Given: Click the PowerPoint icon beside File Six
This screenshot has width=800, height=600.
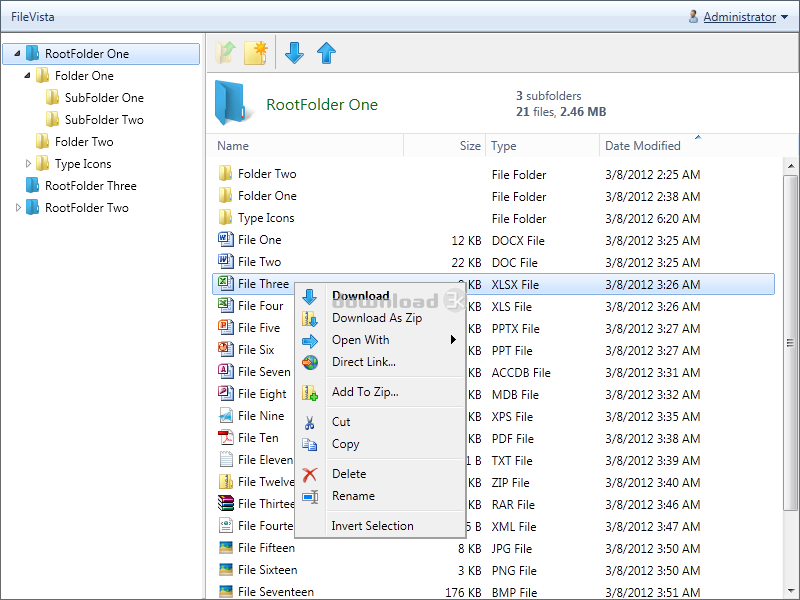Looking at the screenshot, I should point(226,349).
